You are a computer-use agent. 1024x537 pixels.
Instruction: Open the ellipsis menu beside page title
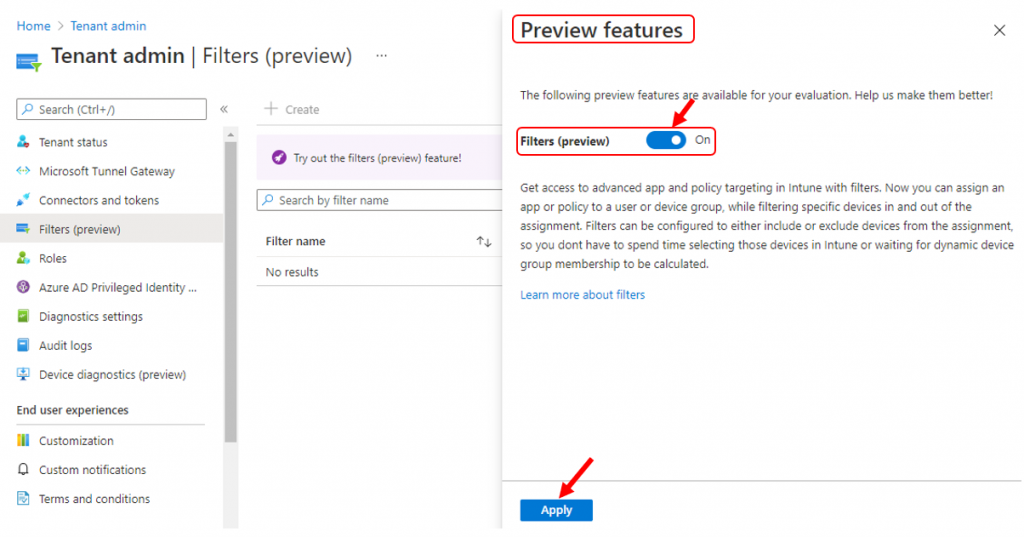click(381, 56)
